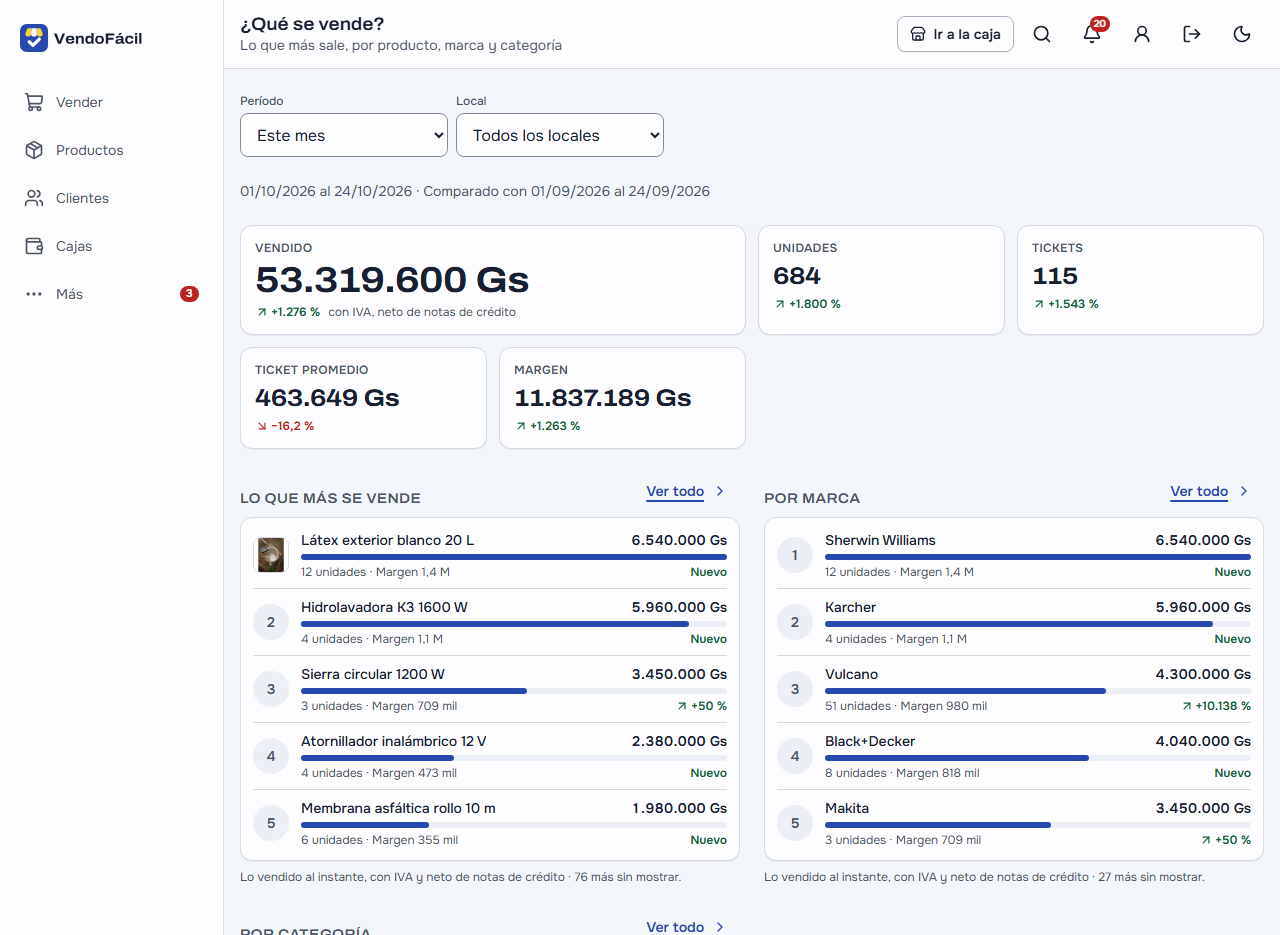Select the Karcher brand row
Image resolution: width=1280 pixels, height=935 pixels.
click(1014, 622)
